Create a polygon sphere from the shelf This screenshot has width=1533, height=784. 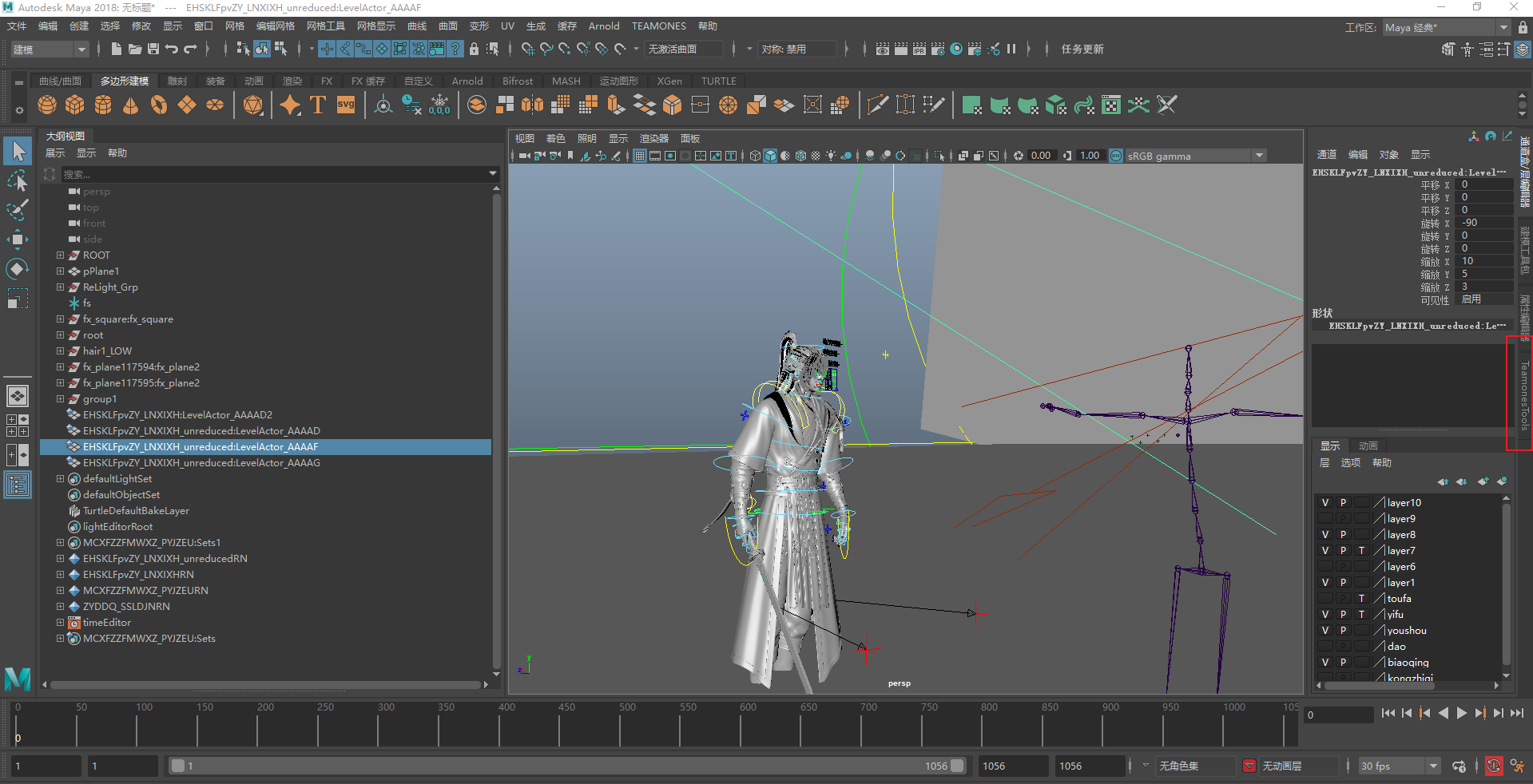point(47,105)
